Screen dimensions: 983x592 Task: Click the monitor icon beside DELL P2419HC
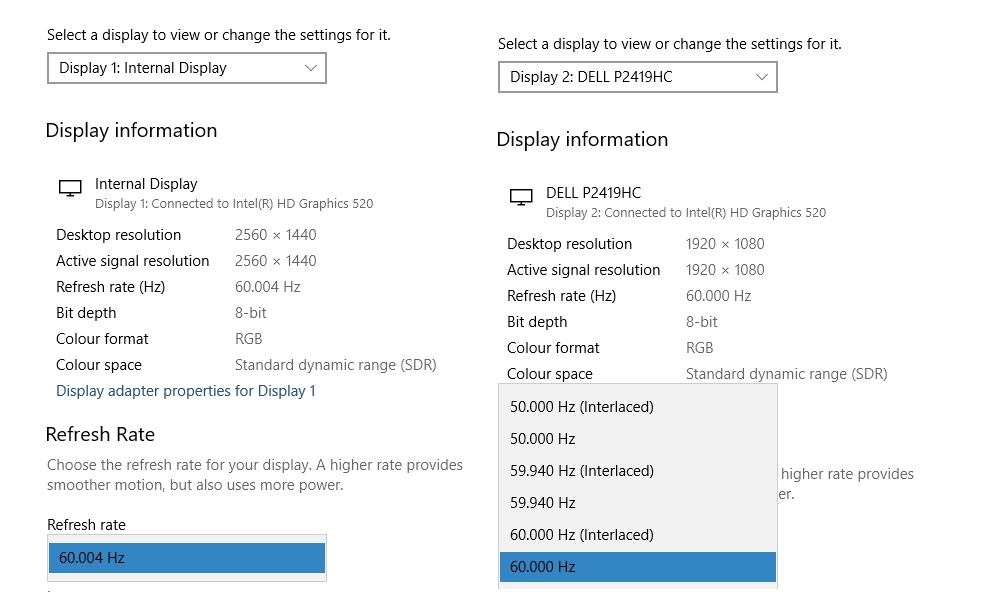point(521,197)
